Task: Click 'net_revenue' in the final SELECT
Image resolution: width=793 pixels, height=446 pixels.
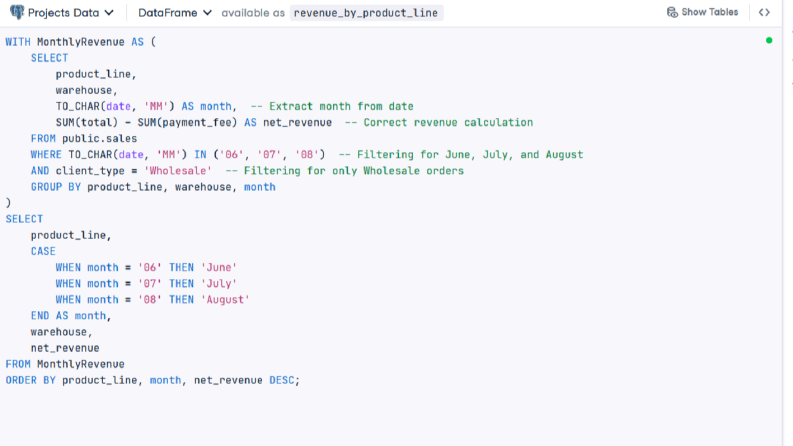Action: (65, 348)
